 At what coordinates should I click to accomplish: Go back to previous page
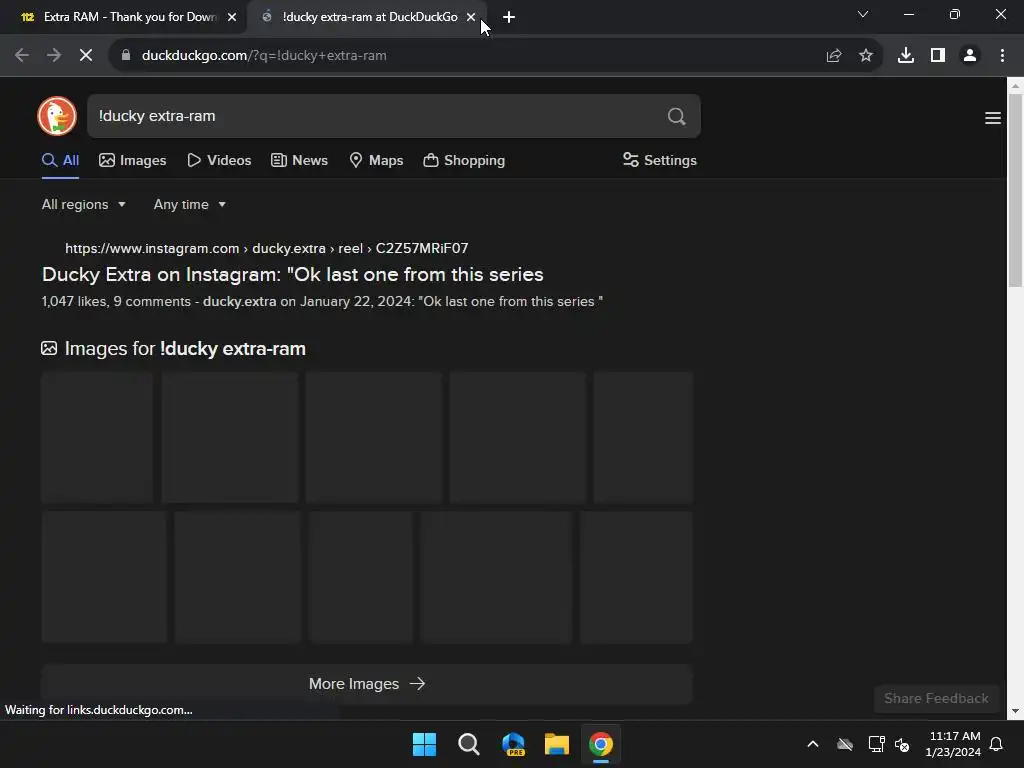pyautogui.click(x=22, y=56)
